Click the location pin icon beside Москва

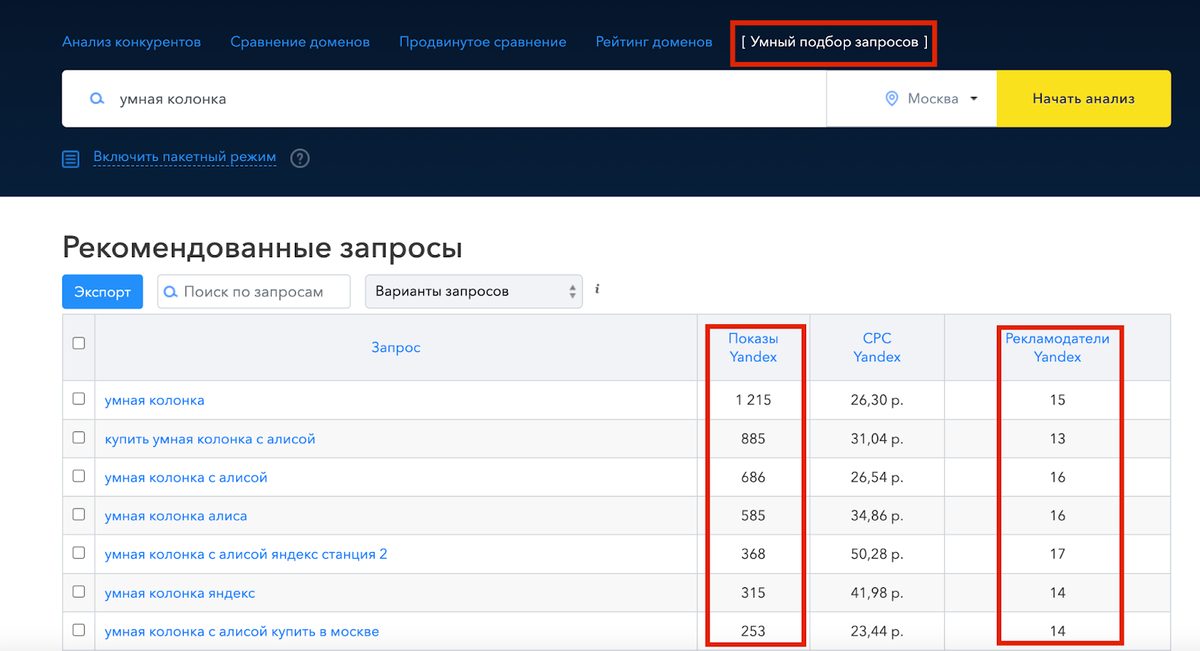[892, 99]
